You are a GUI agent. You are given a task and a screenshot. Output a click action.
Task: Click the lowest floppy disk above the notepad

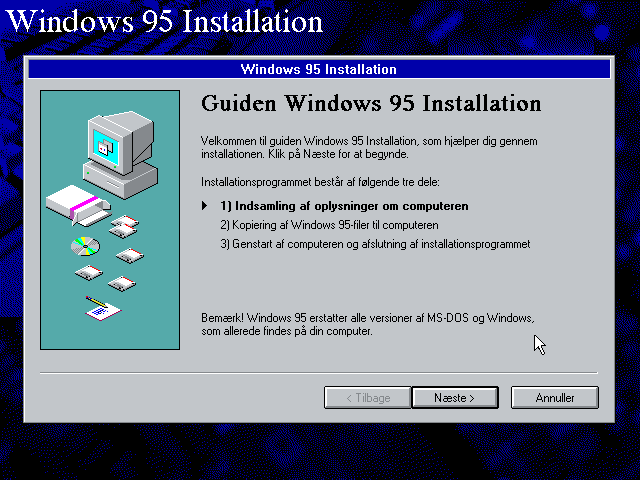click(122, 284)
